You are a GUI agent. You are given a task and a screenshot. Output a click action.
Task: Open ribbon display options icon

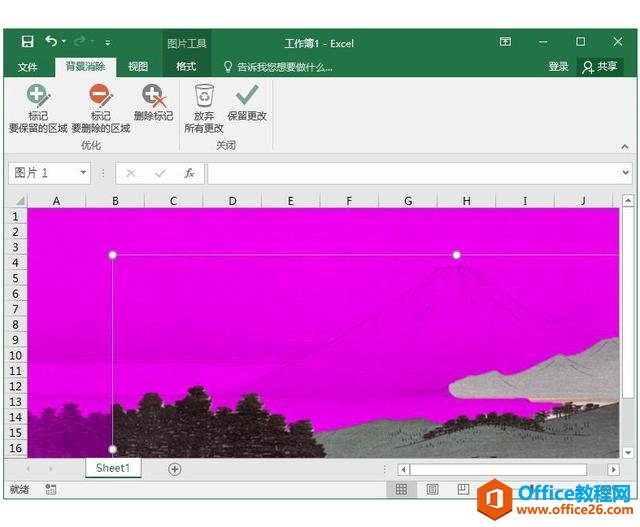[505, 42]
